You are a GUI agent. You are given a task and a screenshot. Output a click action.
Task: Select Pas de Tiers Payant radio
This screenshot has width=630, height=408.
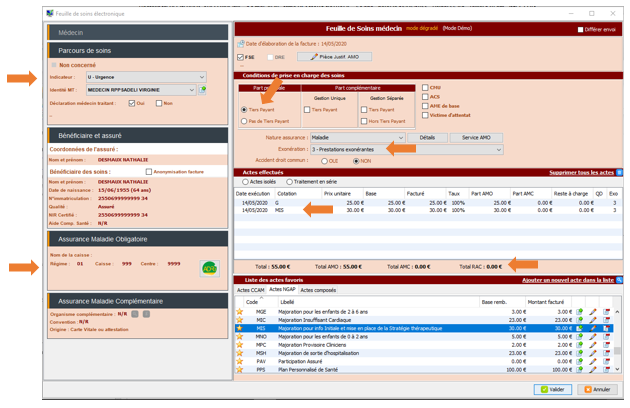pyautogui.click(x=244, y=121)
